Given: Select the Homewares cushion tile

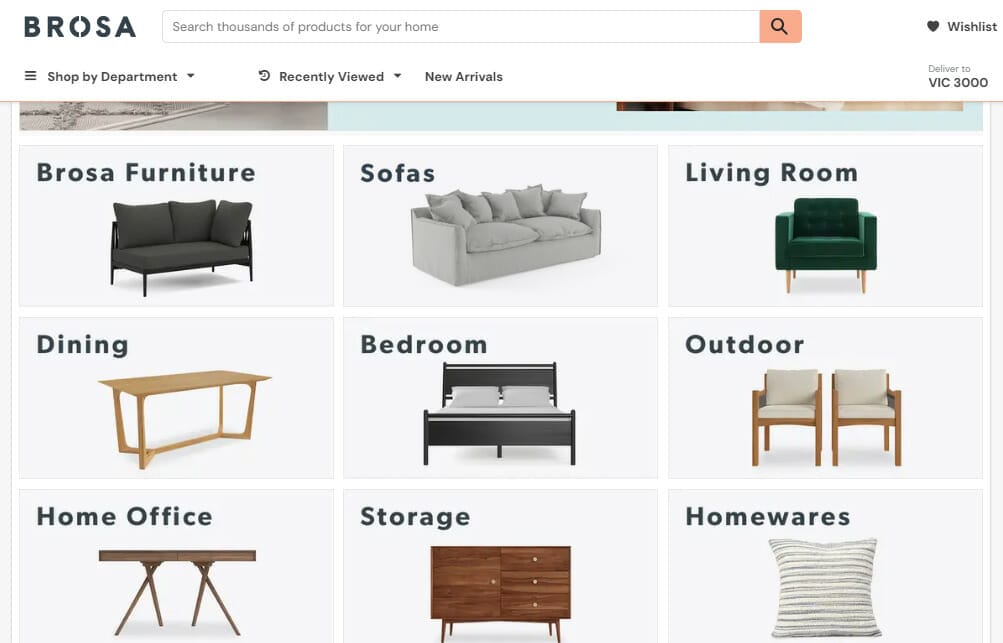Looking at the screenshot, I should [x=825, y=566].
